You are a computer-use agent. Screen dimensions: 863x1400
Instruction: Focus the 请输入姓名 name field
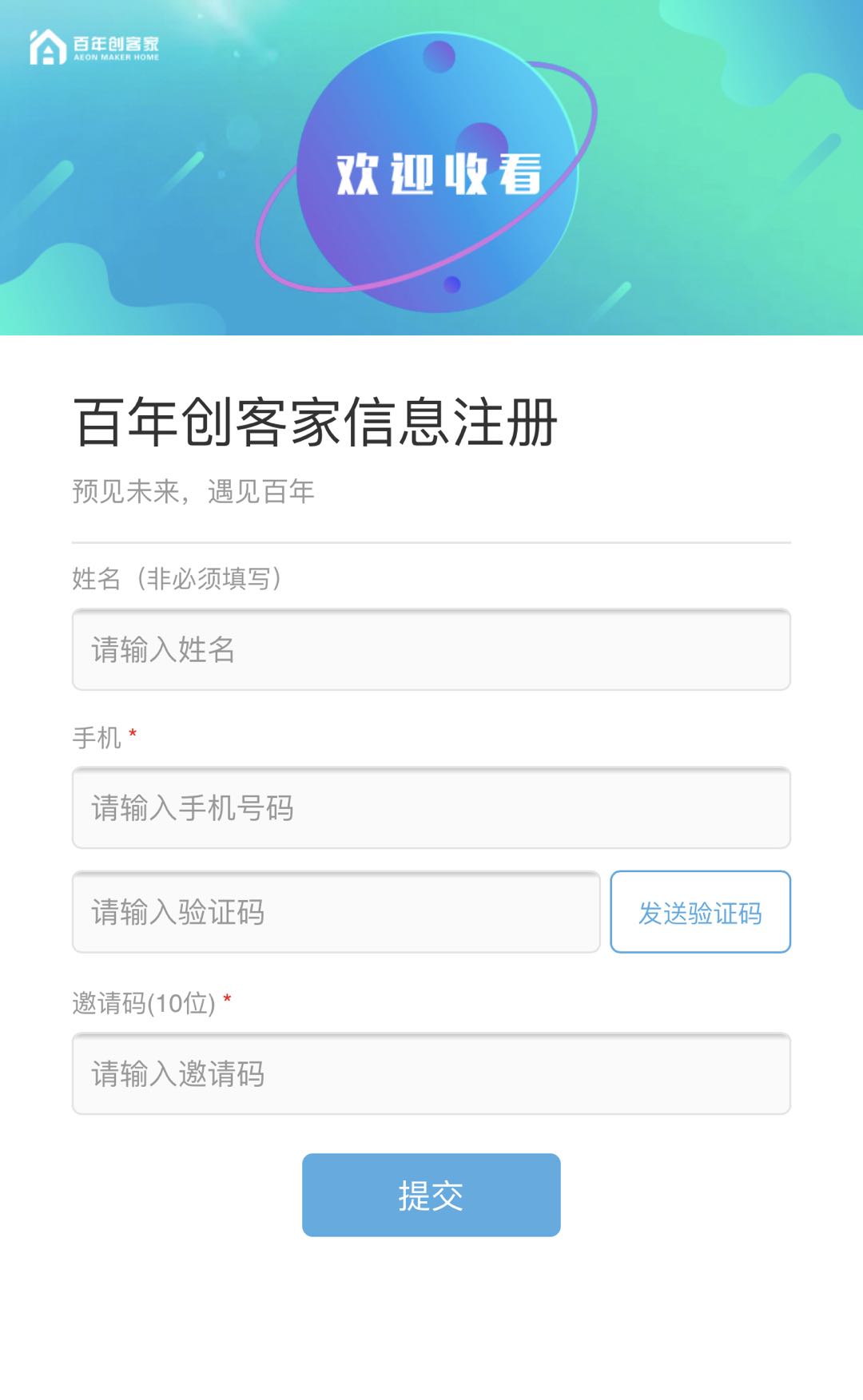[431, 649]
